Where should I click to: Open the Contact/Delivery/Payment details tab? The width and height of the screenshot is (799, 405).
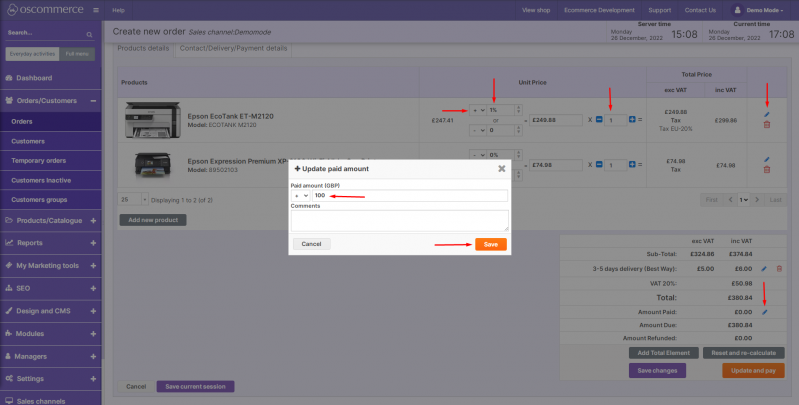coord(233,48)
